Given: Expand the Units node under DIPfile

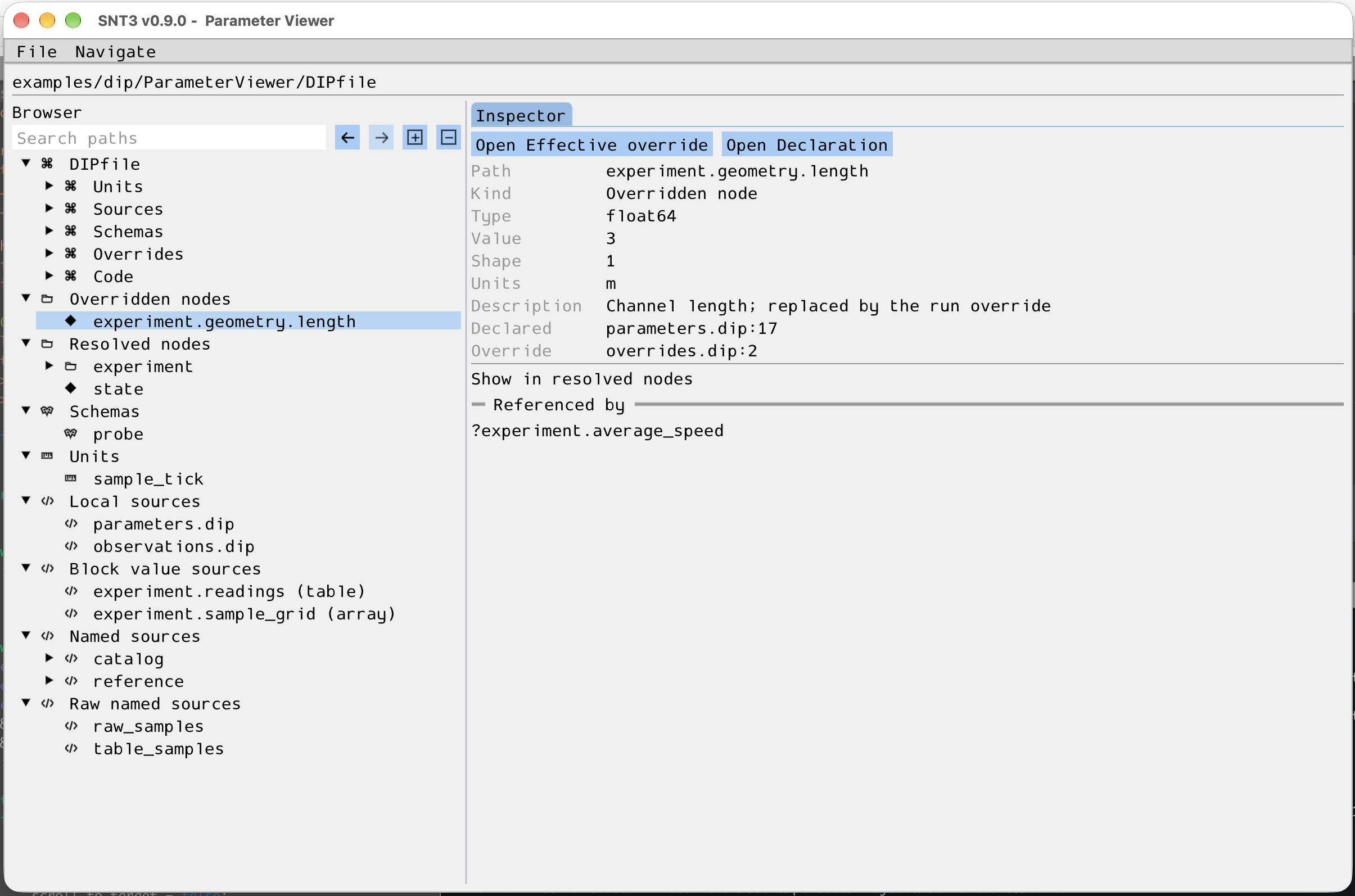Looking at the screenshot, I should [49, 185].
